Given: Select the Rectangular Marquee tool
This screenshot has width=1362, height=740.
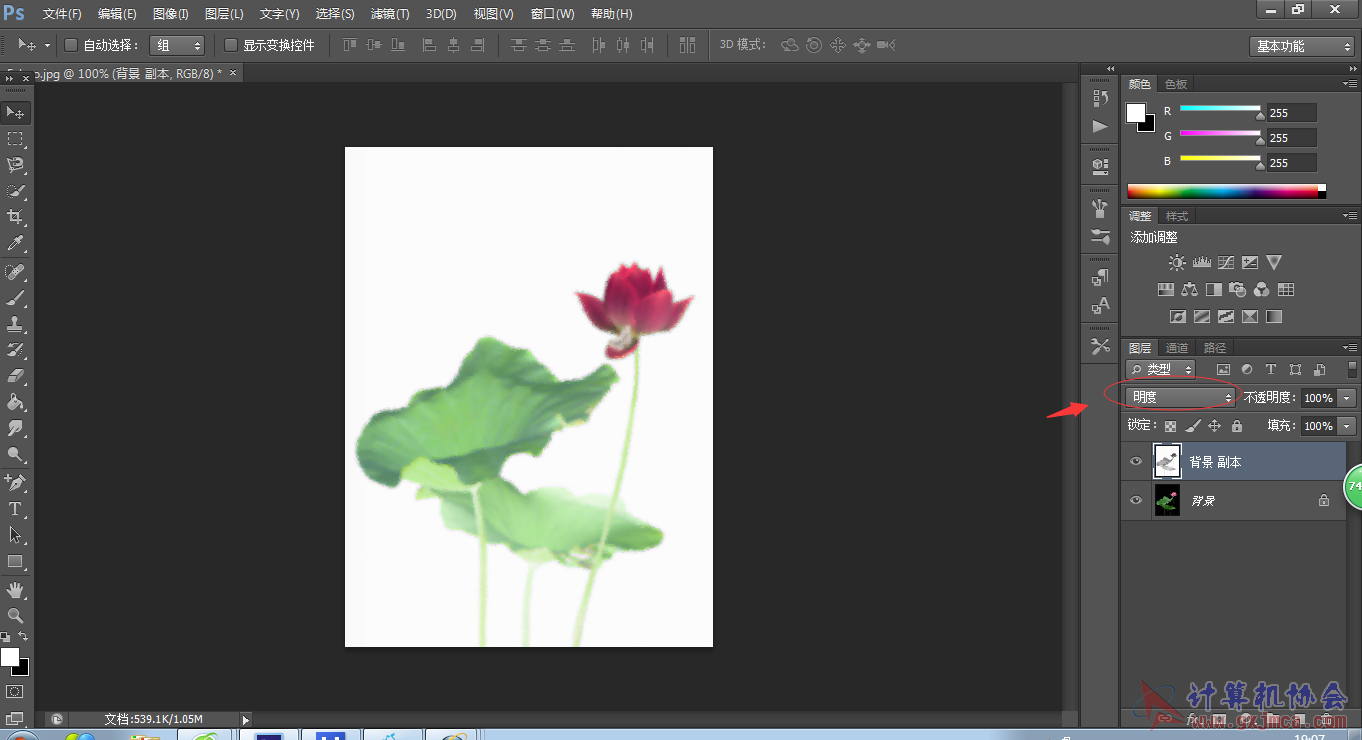Looking at the screenshot, I should [x=15, y=139].
